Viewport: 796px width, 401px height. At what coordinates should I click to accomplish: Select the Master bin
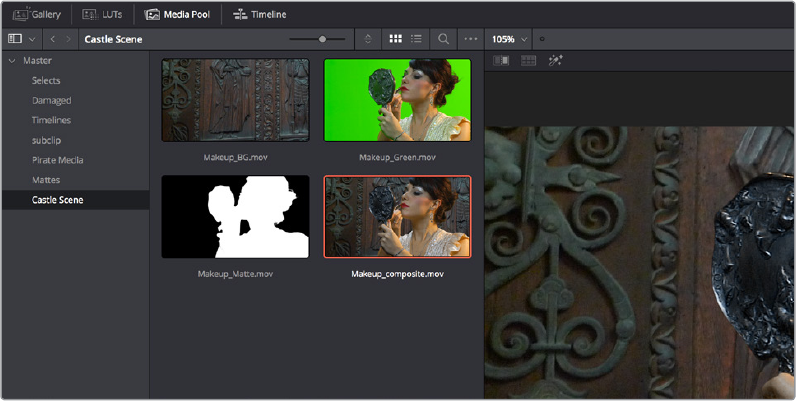click(x=38, y=60)
